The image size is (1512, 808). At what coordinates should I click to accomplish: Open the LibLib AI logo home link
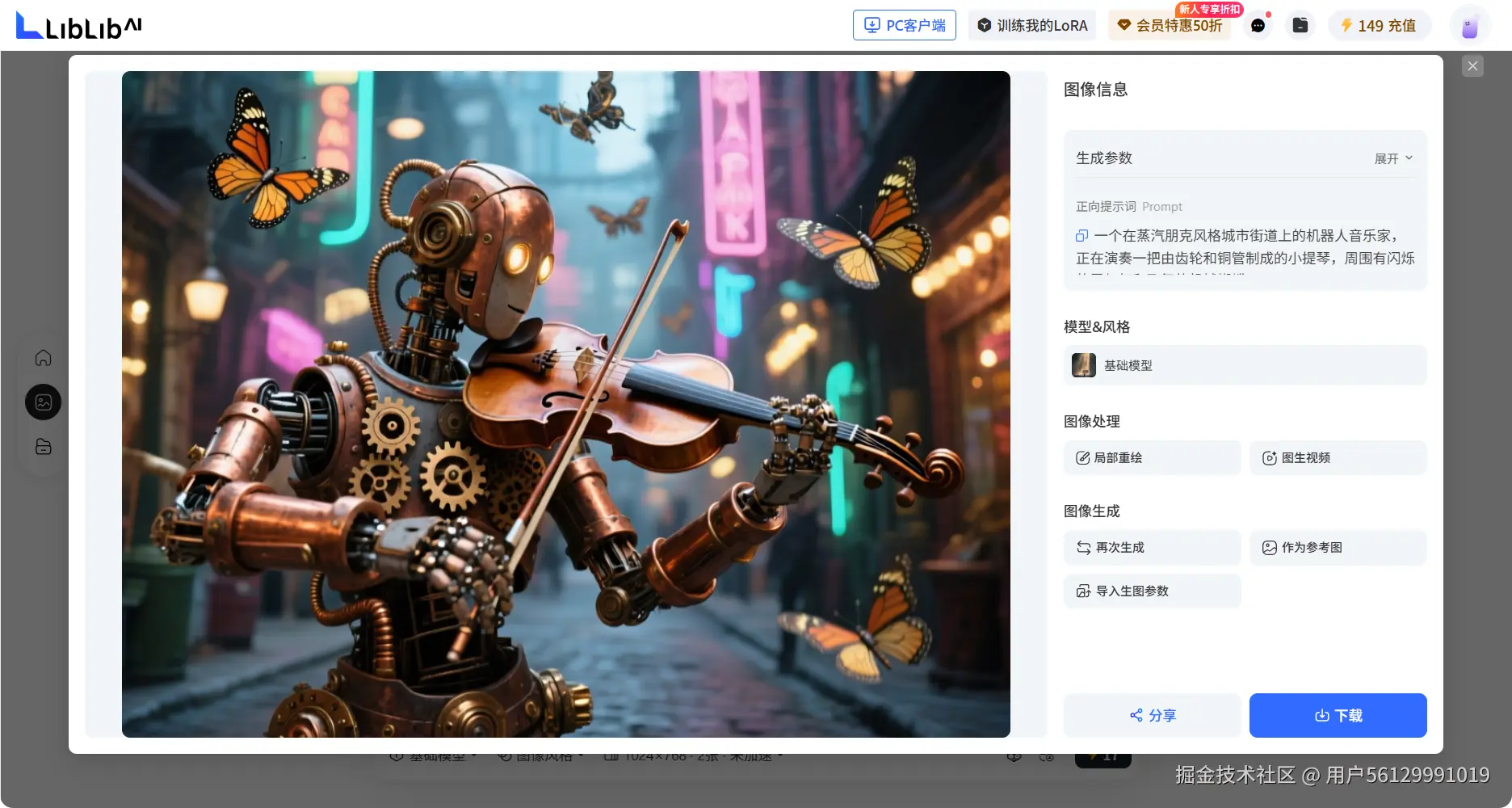(x=79, y=26)
